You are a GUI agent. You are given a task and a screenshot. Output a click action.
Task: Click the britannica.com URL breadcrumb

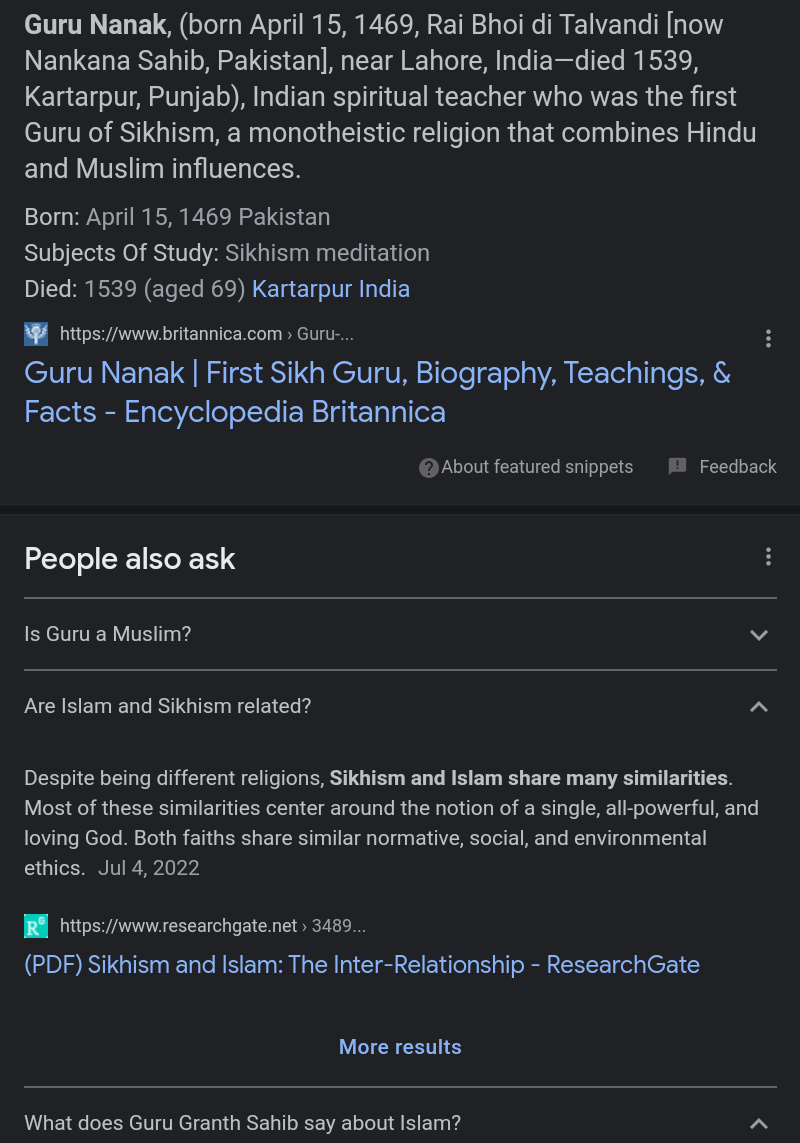coord(206,334)
